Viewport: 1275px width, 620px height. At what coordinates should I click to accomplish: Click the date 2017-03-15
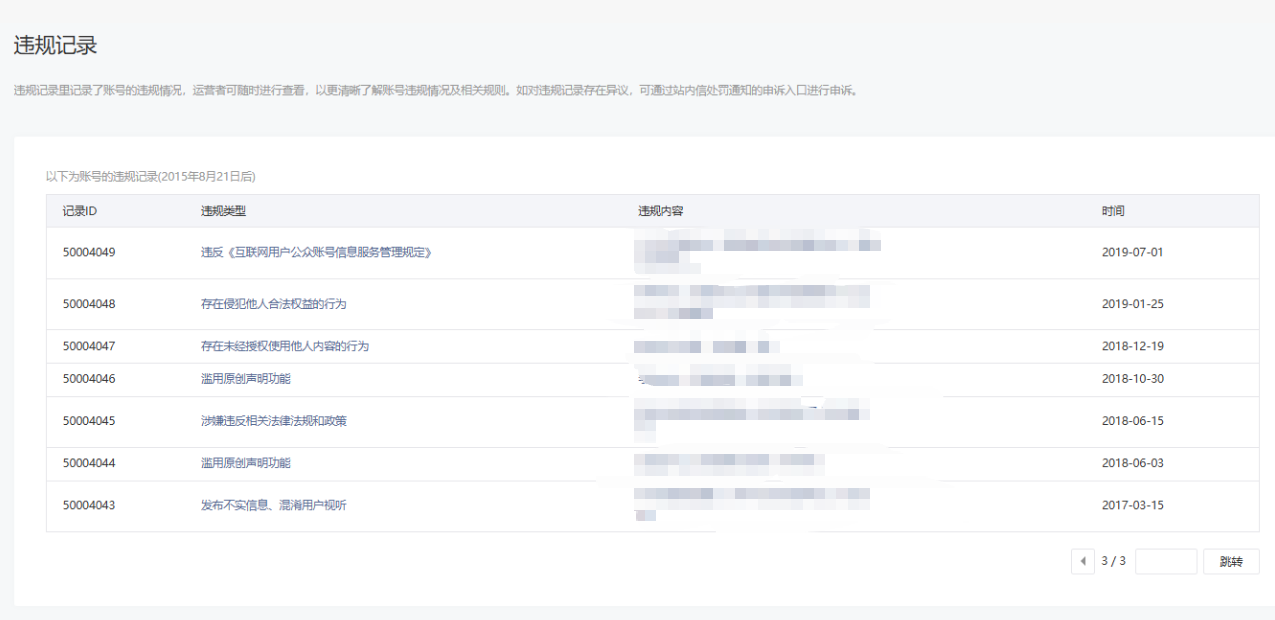click(x=1133, y=505)
